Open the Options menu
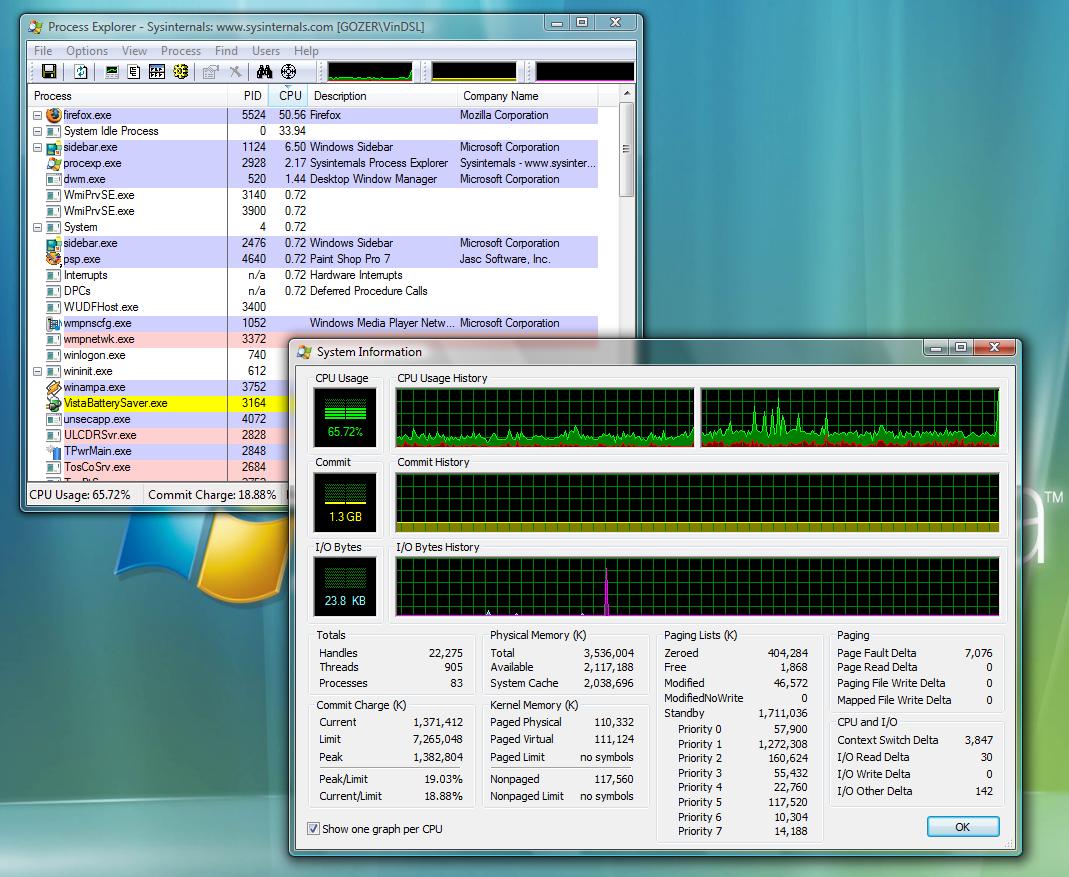 click(87, 51)
